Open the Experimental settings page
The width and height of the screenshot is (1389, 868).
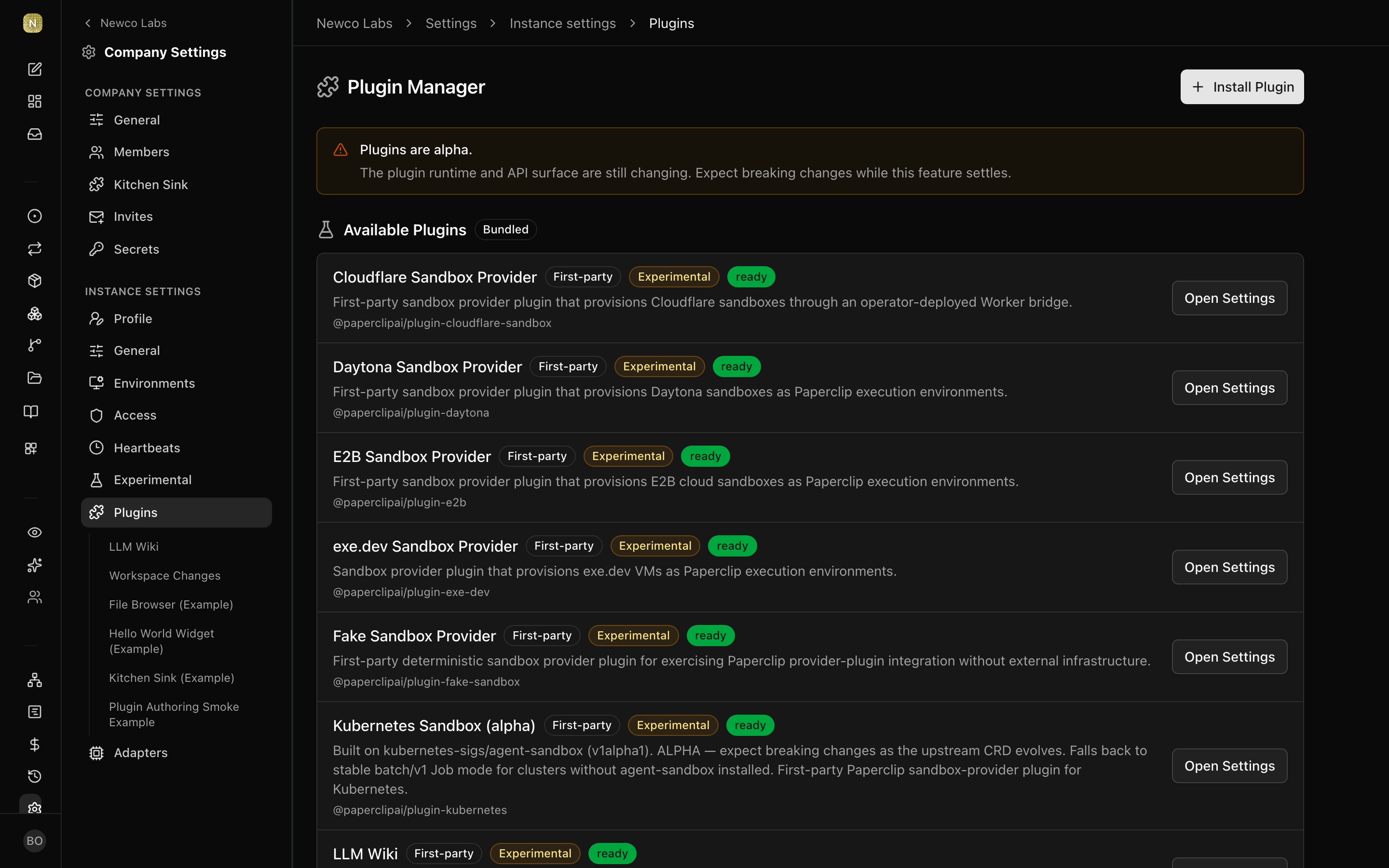pyautogui.click(x=176, y=480)
